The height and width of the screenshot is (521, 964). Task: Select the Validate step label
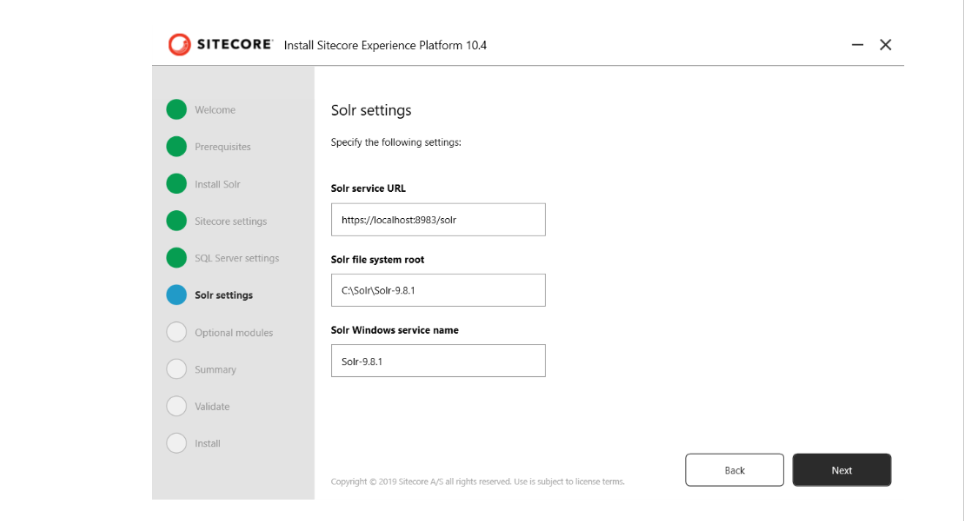click(x=212, y=407)
